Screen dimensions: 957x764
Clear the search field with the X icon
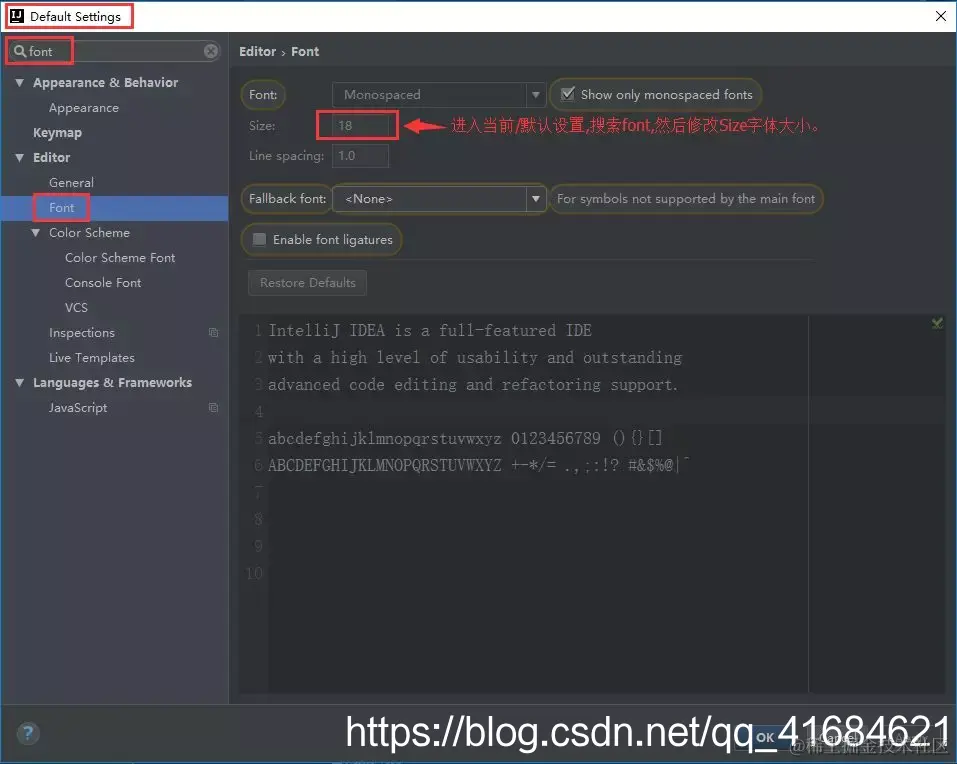211,51
